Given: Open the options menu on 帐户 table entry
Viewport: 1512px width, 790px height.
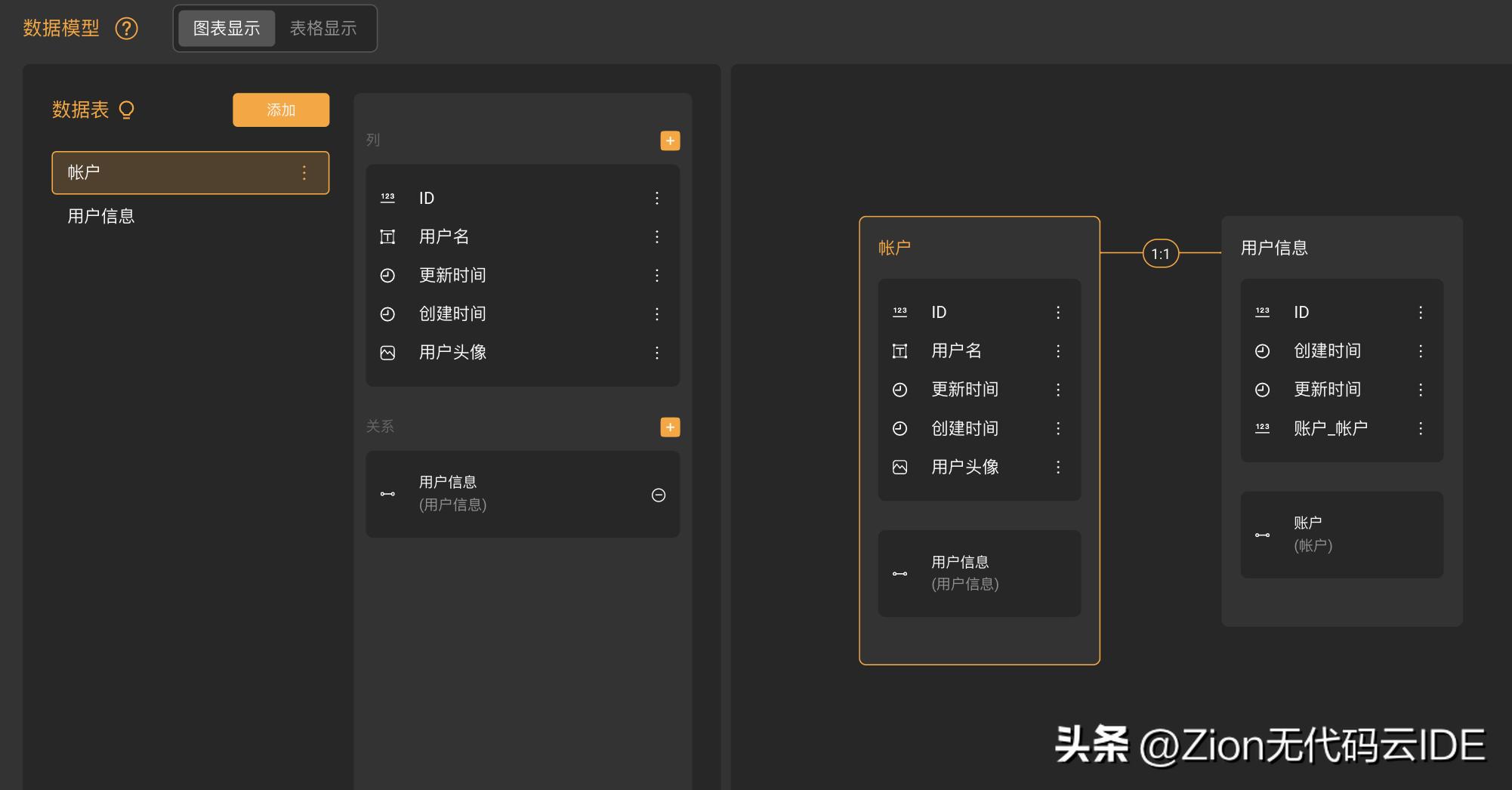Looking at the screenshot, I should pyautogui.click(x=304, y=172).
